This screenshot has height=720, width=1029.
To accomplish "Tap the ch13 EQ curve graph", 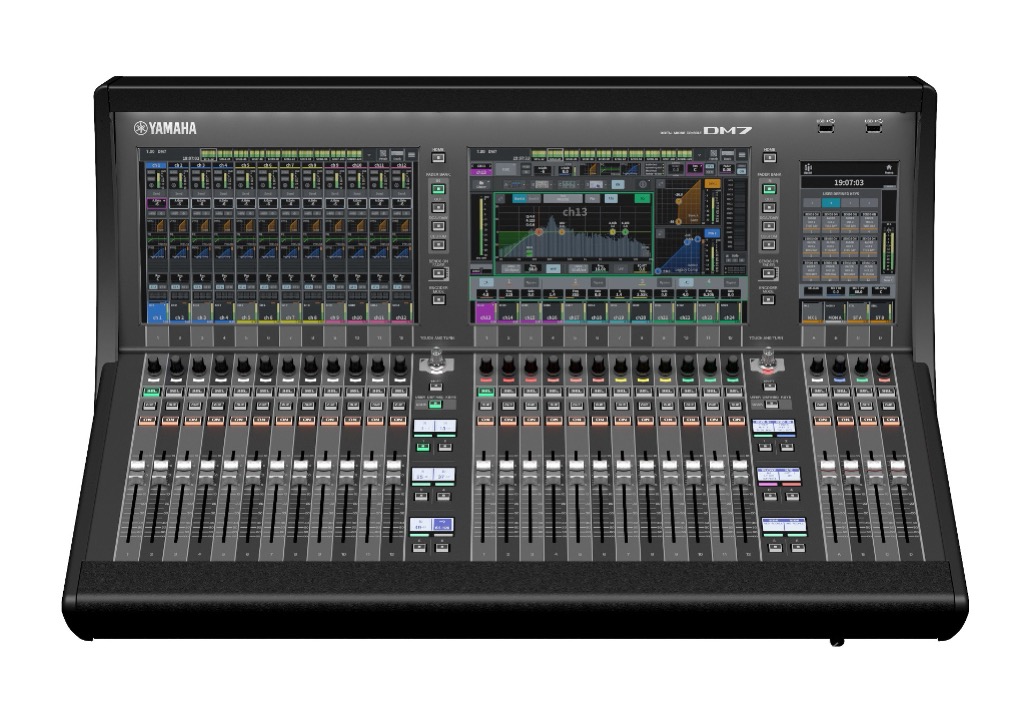I will pos(573,232).
